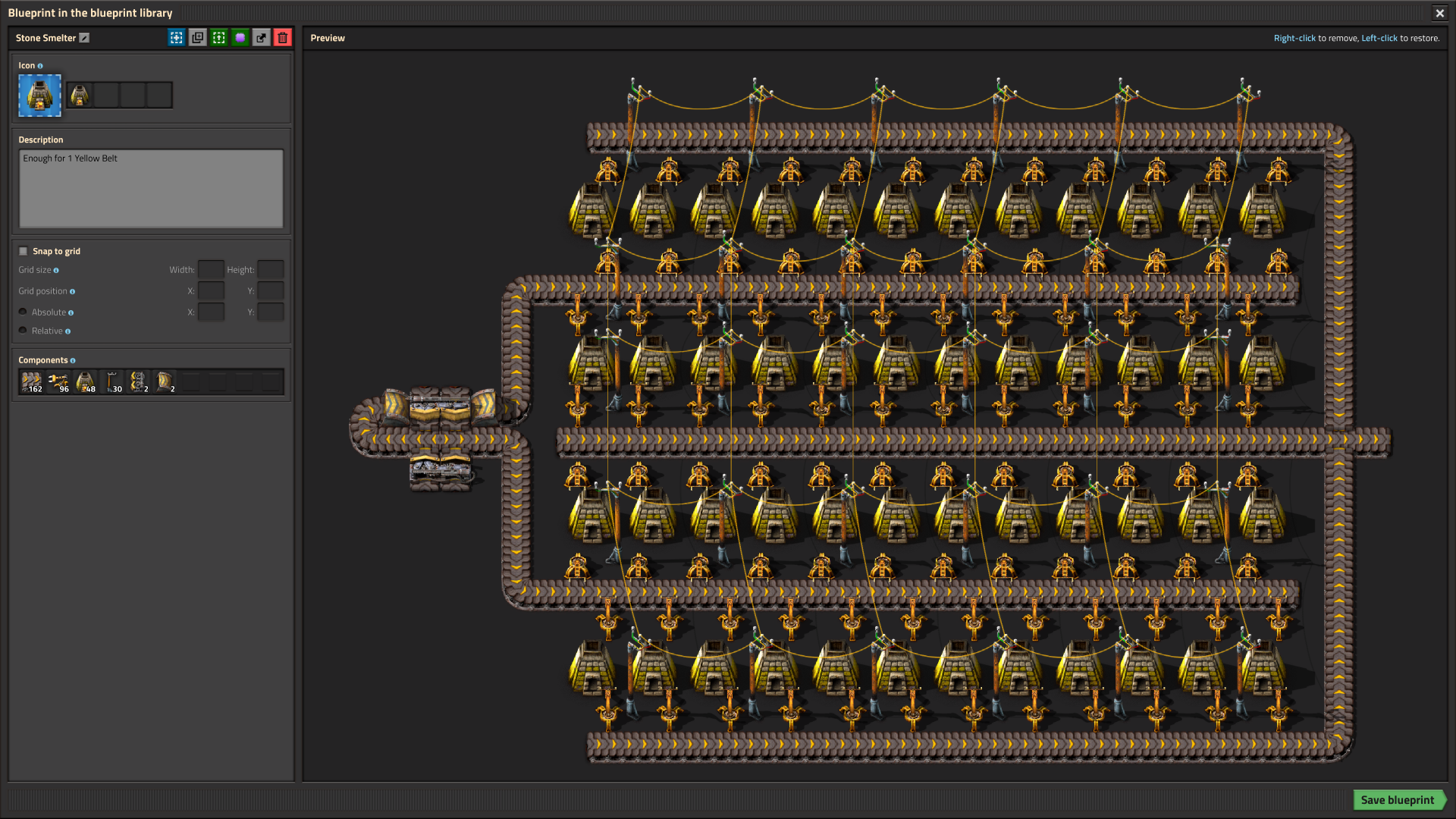Viewport: 1456px width, 819px height.
Task: Click the blue select new contents icon
Action: click(177, 38)
